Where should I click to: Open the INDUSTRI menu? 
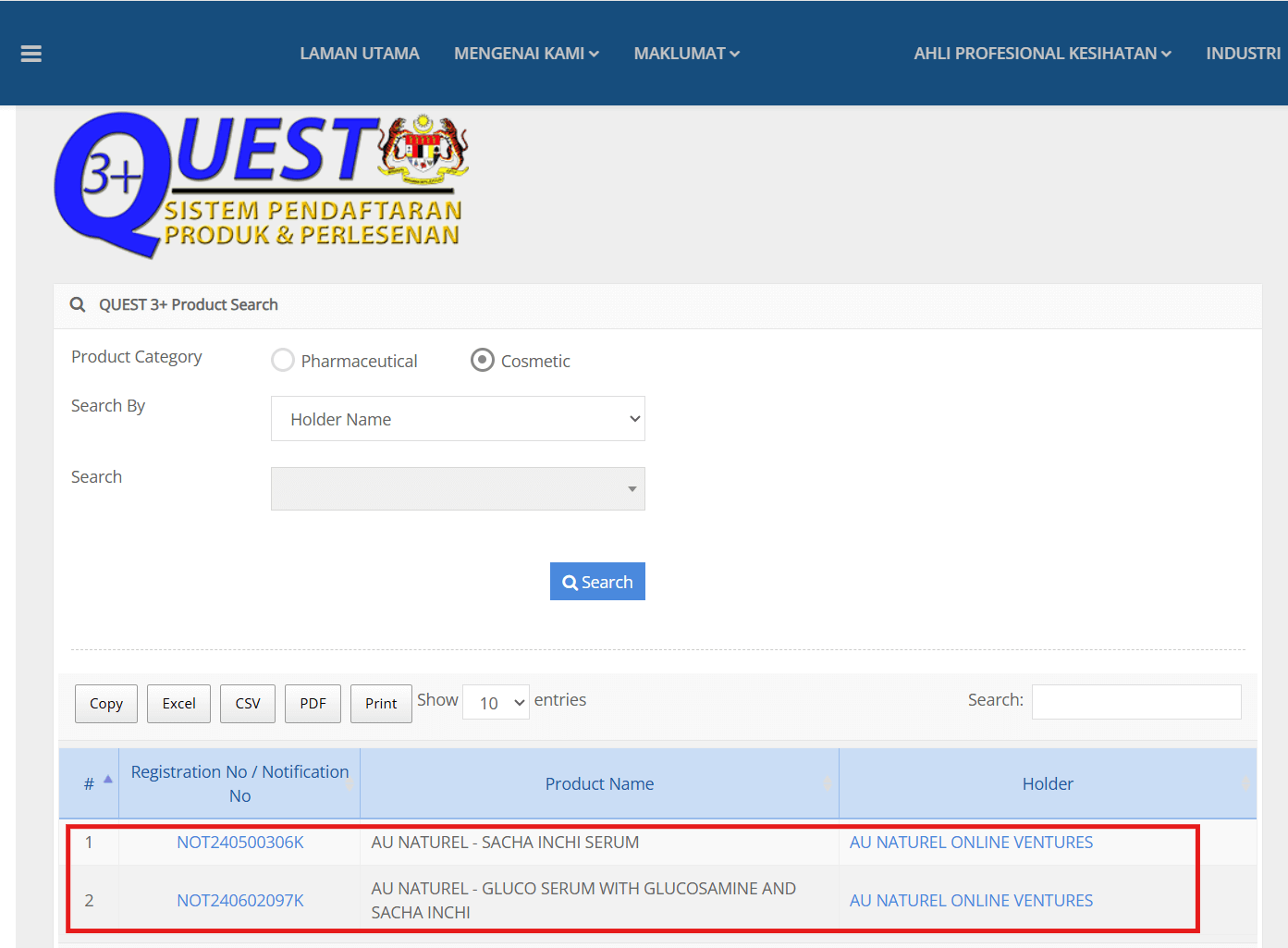(x=1244, y=54)
